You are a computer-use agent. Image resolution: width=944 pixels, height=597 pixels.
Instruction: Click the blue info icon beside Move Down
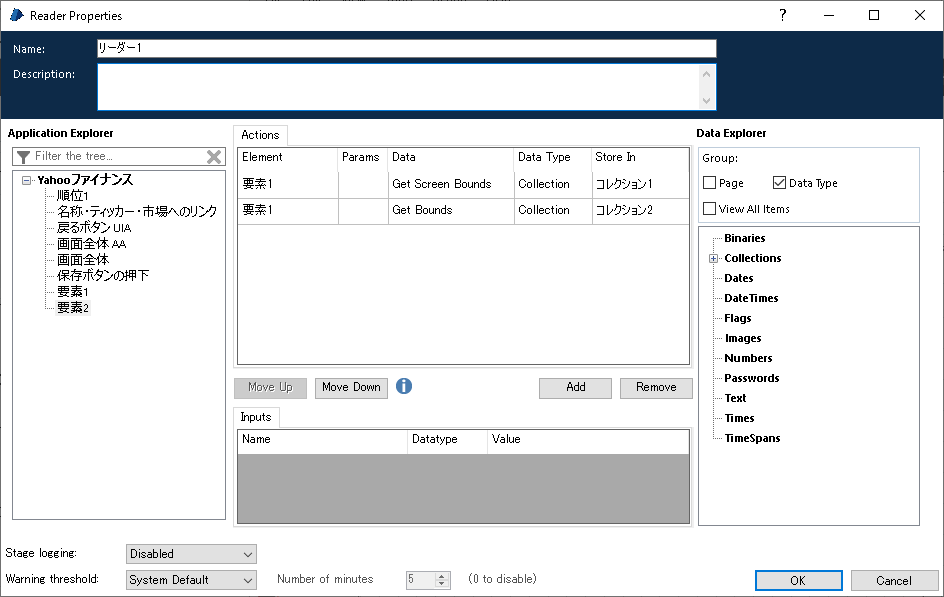click(x=404, y=386)
